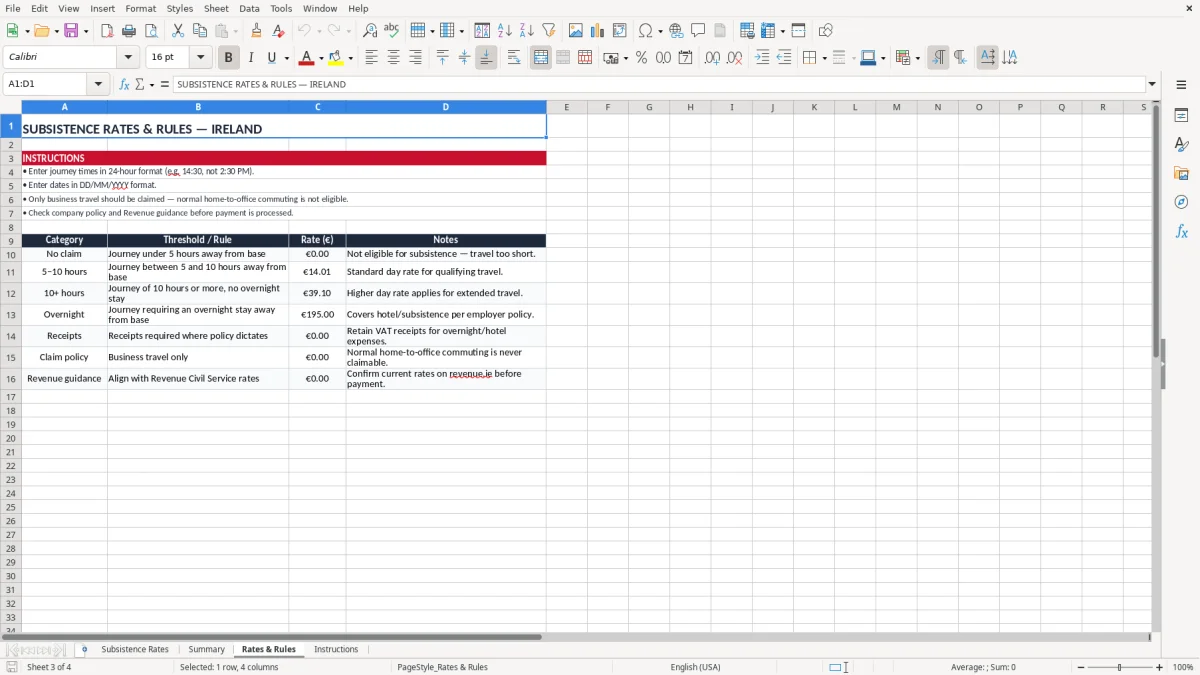Screen dimensions: 1200x675
Task: Define the print area
Action: tap(747, 31)
